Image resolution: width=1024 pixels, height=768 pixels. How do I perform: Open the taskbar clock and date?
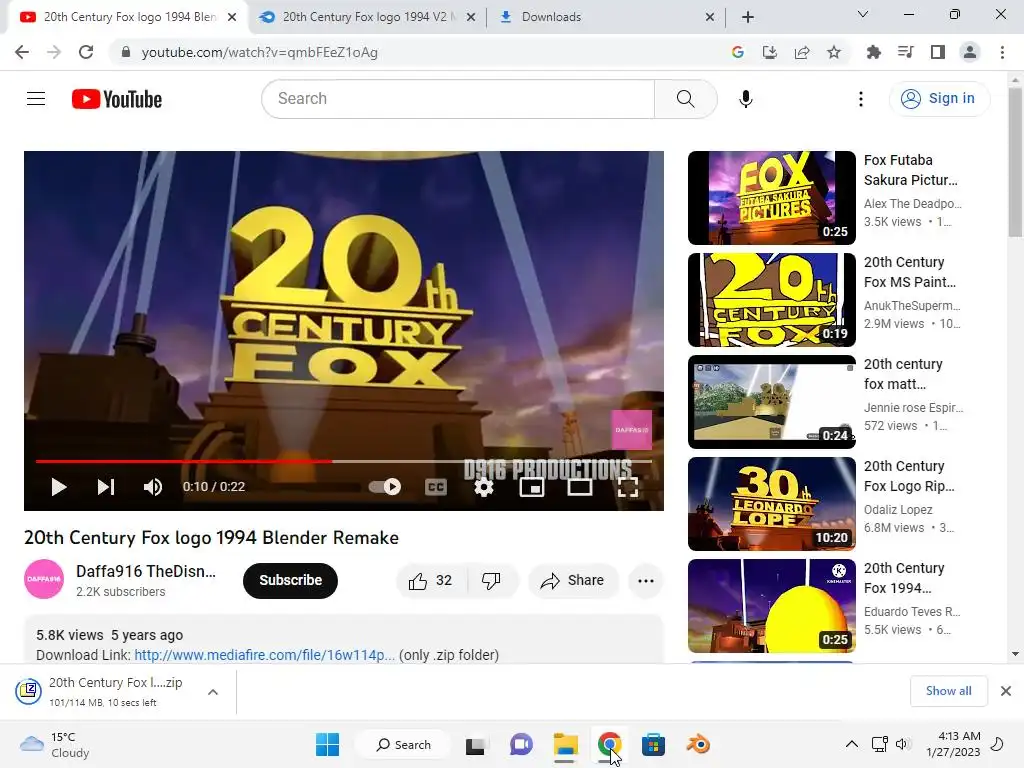pyautogui.click(x=953, y=744)
